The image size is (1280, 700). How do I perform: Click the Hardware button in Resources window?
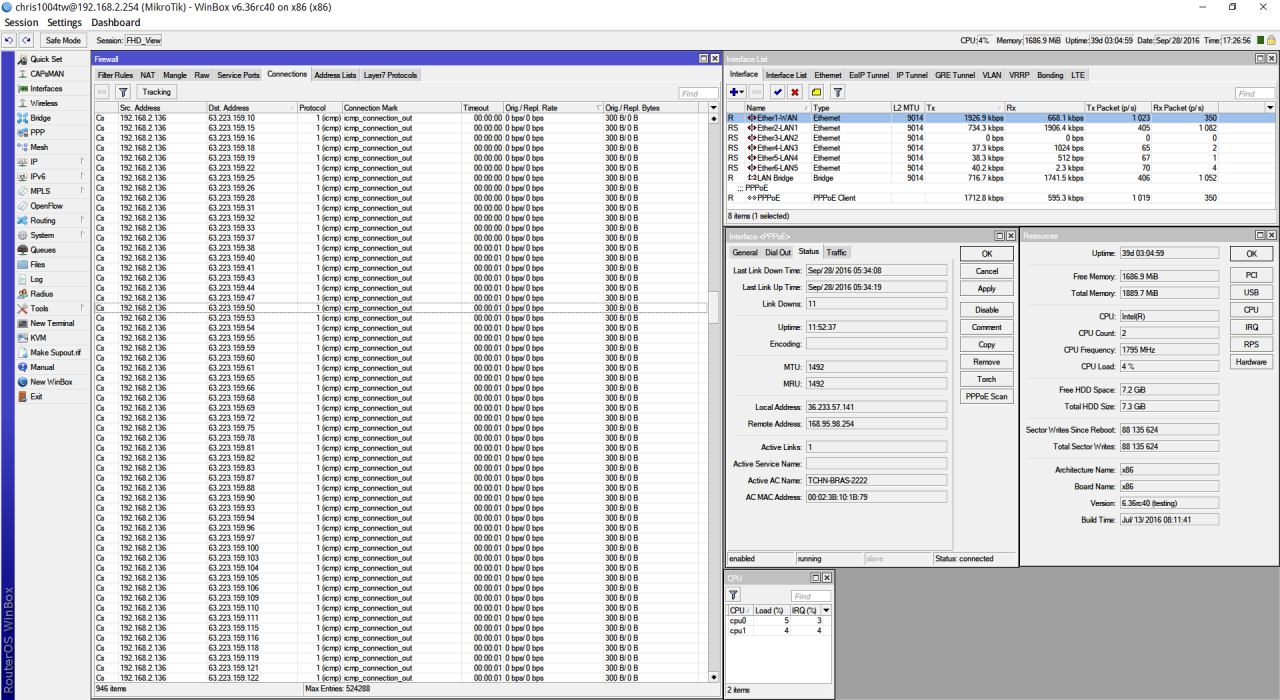(1251, 362)
